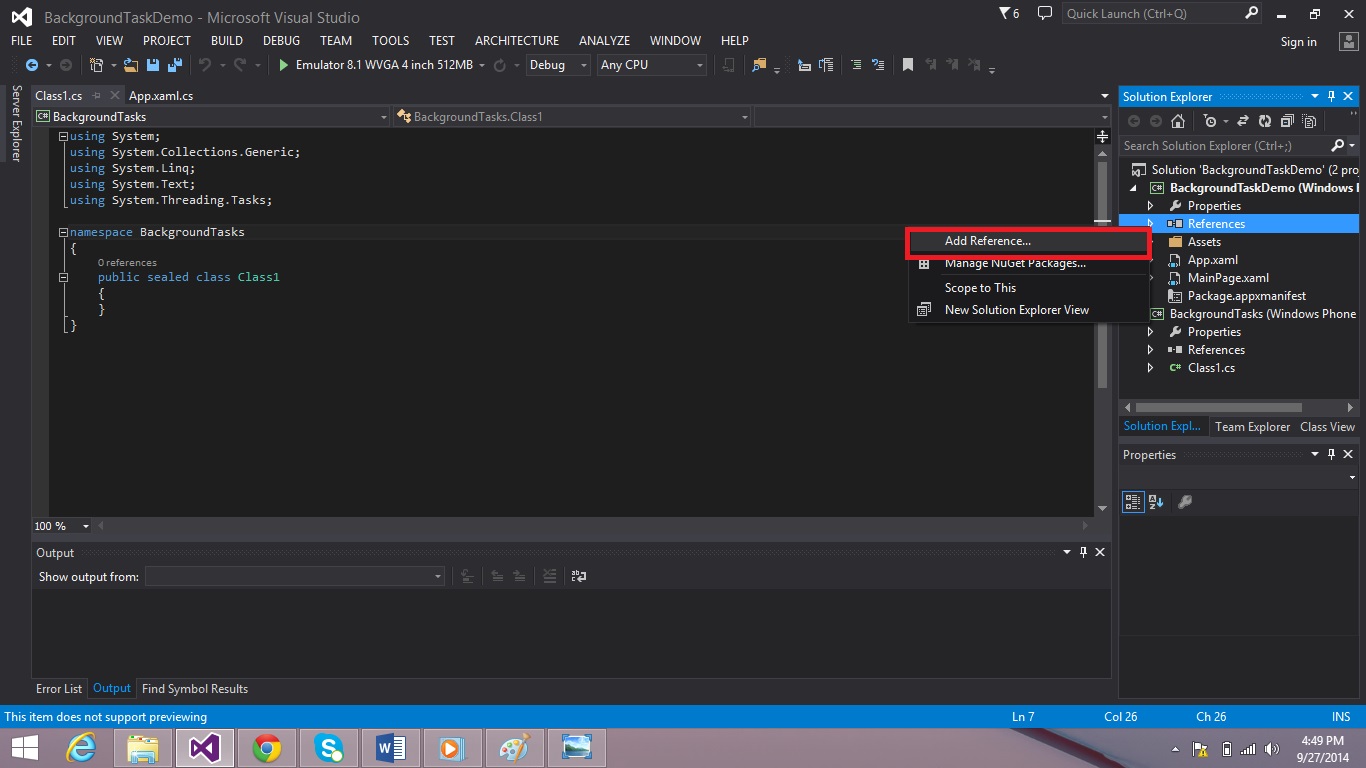Viewport: 1366px width, 768px height.
Task: Toggle word wrap in the Output panel
Action: (579, 576)
